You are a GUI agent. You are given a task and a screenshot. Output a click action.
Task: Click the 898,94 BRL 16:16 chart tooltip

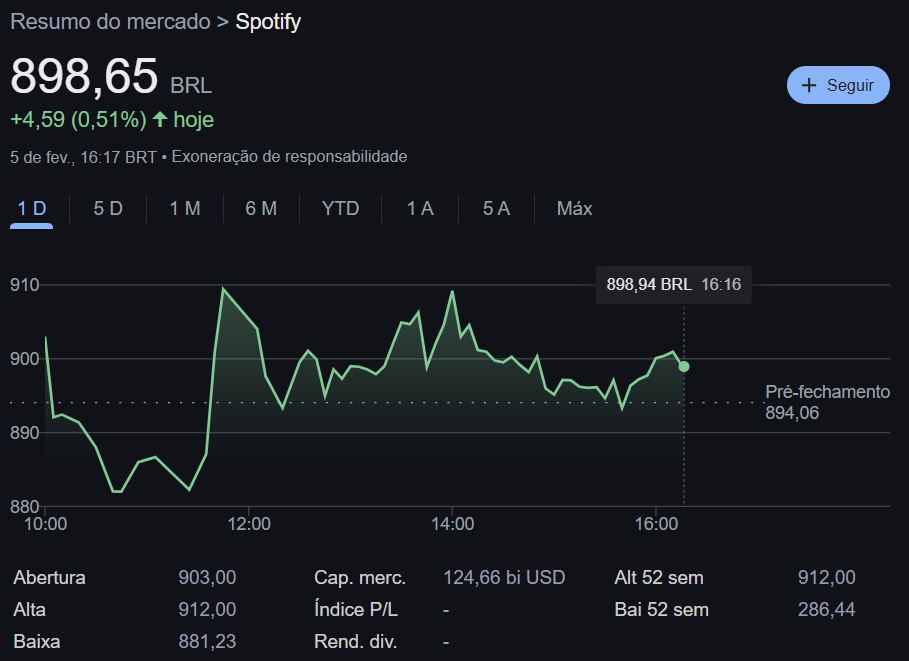674,285
